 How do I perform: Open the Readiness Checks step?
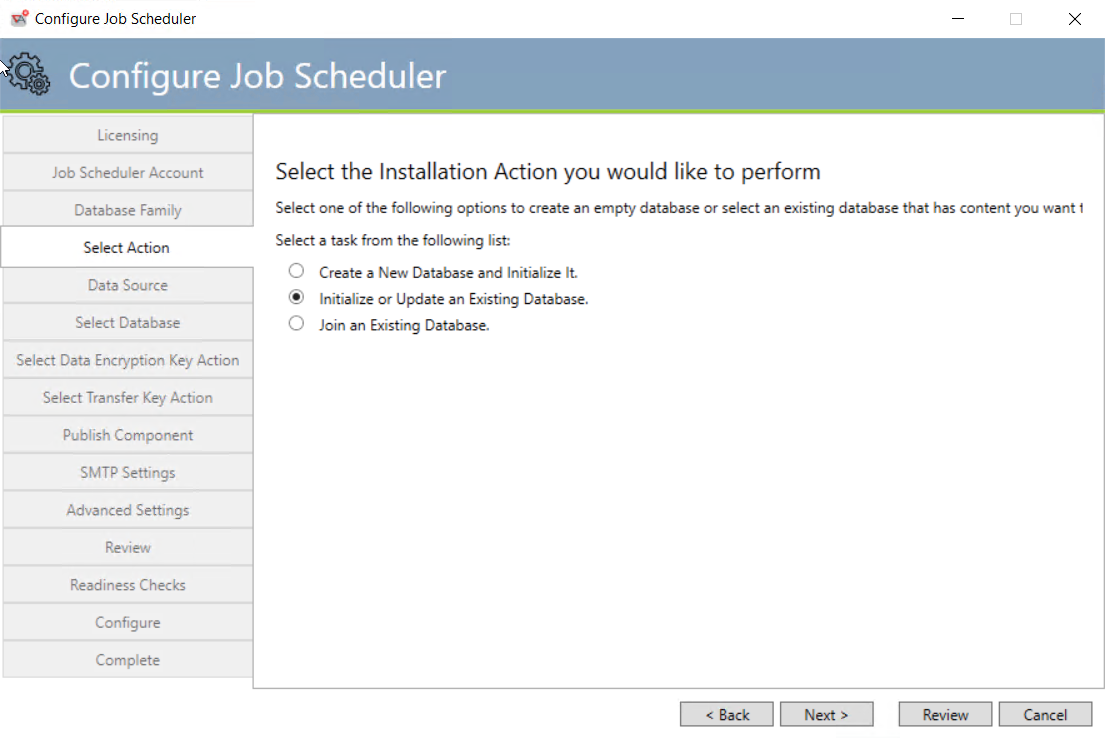[127, 584]
